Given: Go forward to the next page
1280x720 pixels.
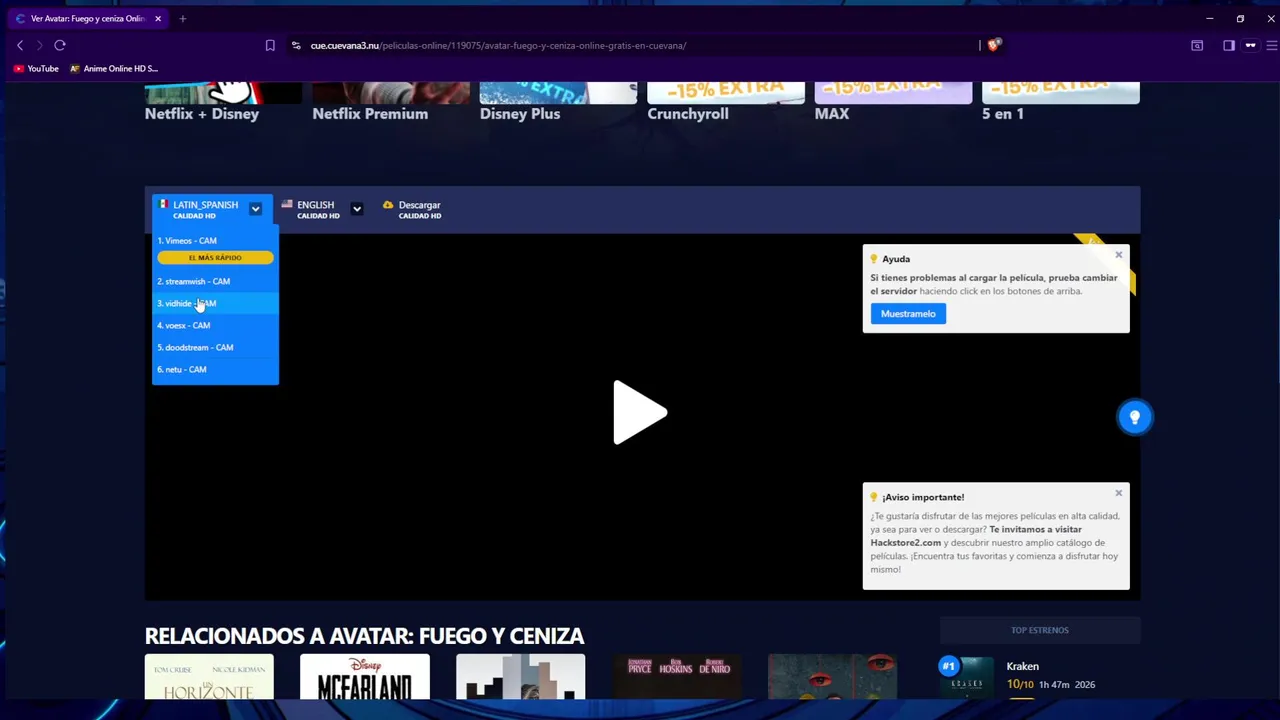Looking at the screenshot, I should [x=39, y=45].
